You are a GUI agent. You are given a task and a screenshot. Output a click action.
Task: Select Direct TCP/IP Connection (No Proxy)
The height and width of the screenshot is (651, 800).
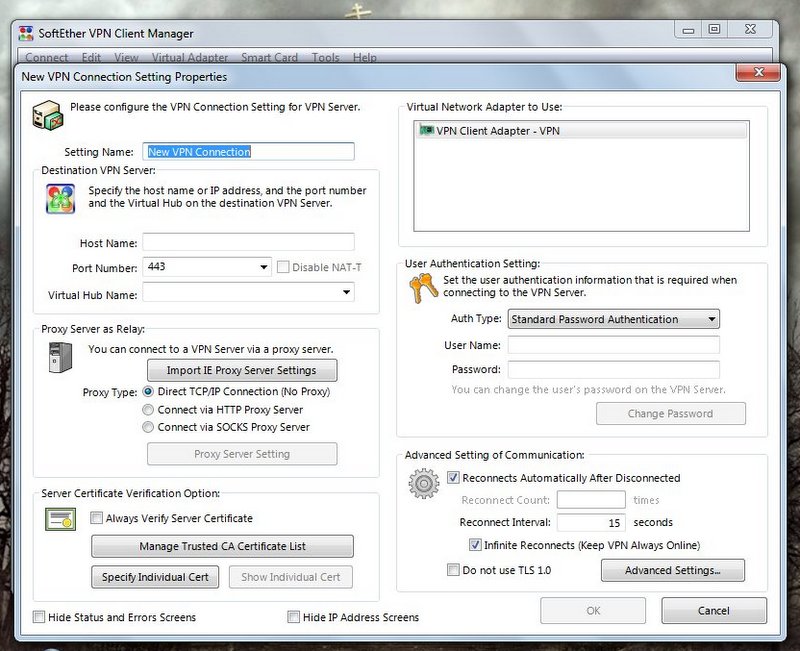point(148,392)
